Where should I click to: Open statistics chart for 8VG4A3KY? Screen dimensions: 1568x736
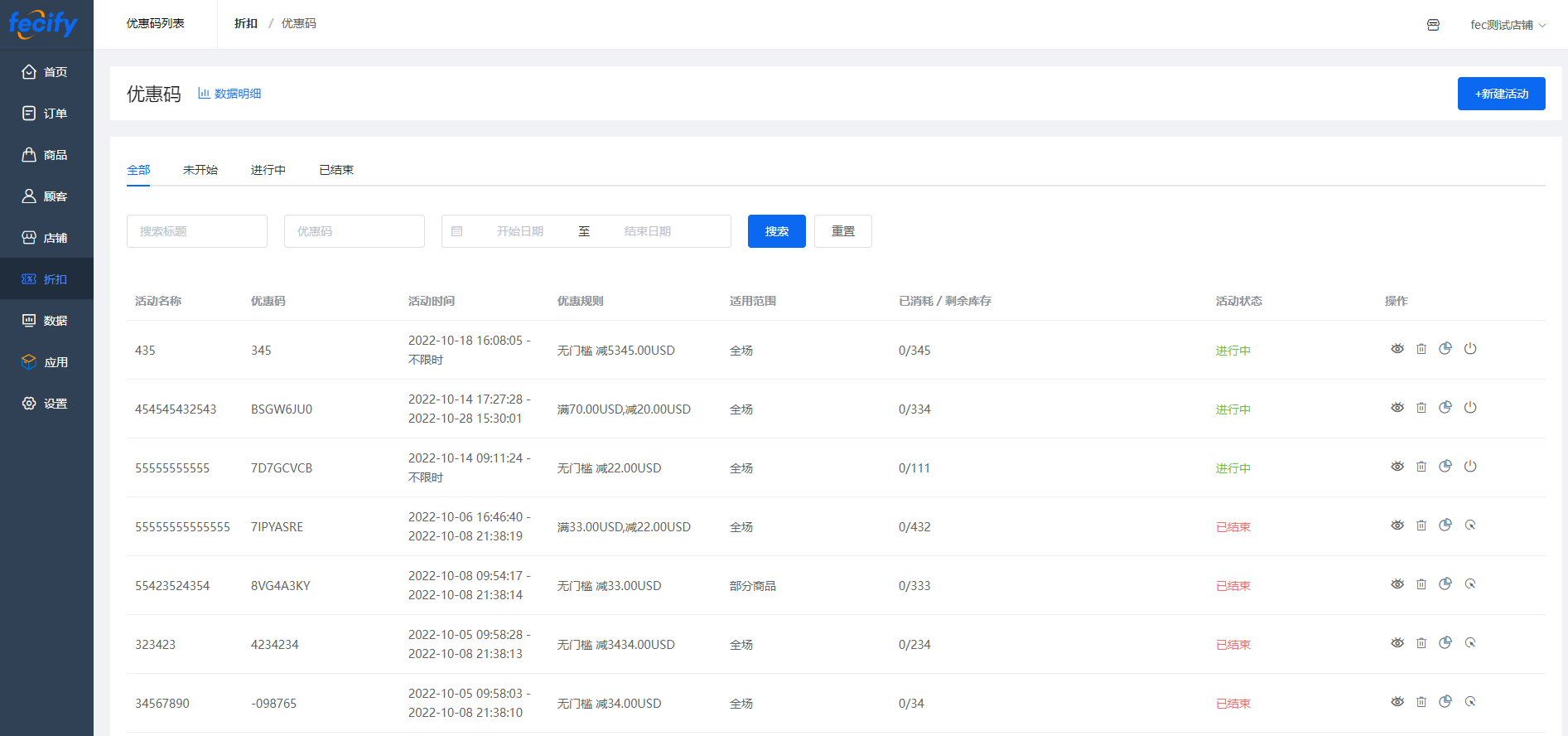1445,584
